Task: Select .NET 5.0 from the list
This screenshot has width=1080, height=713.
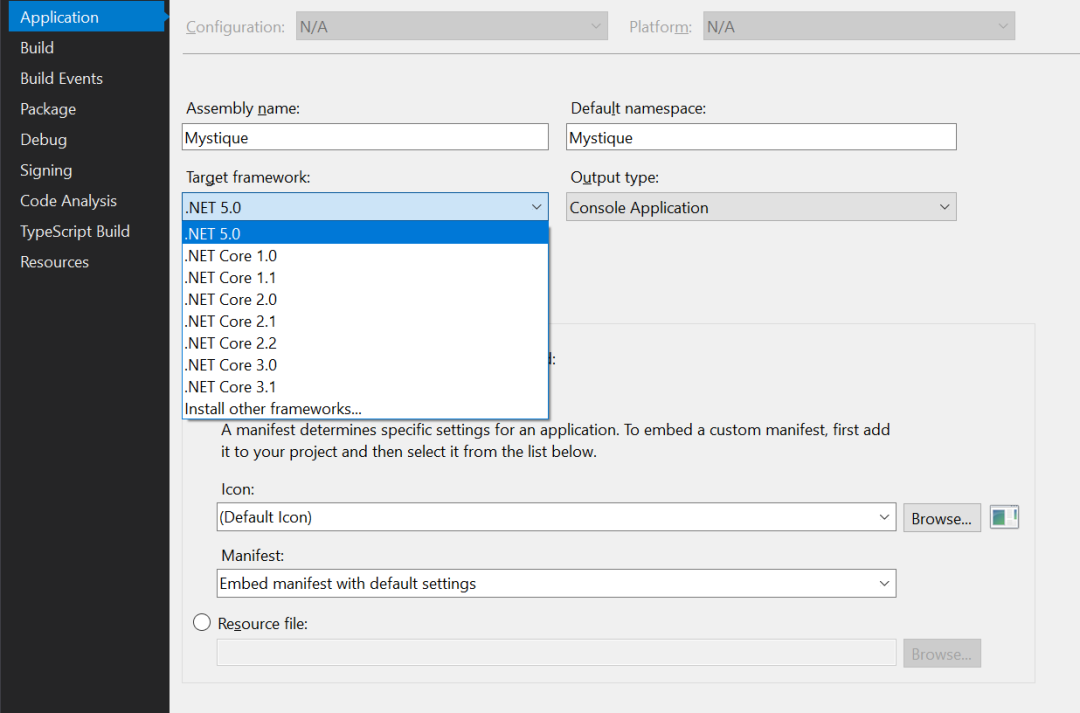Action: pos(365,234)
